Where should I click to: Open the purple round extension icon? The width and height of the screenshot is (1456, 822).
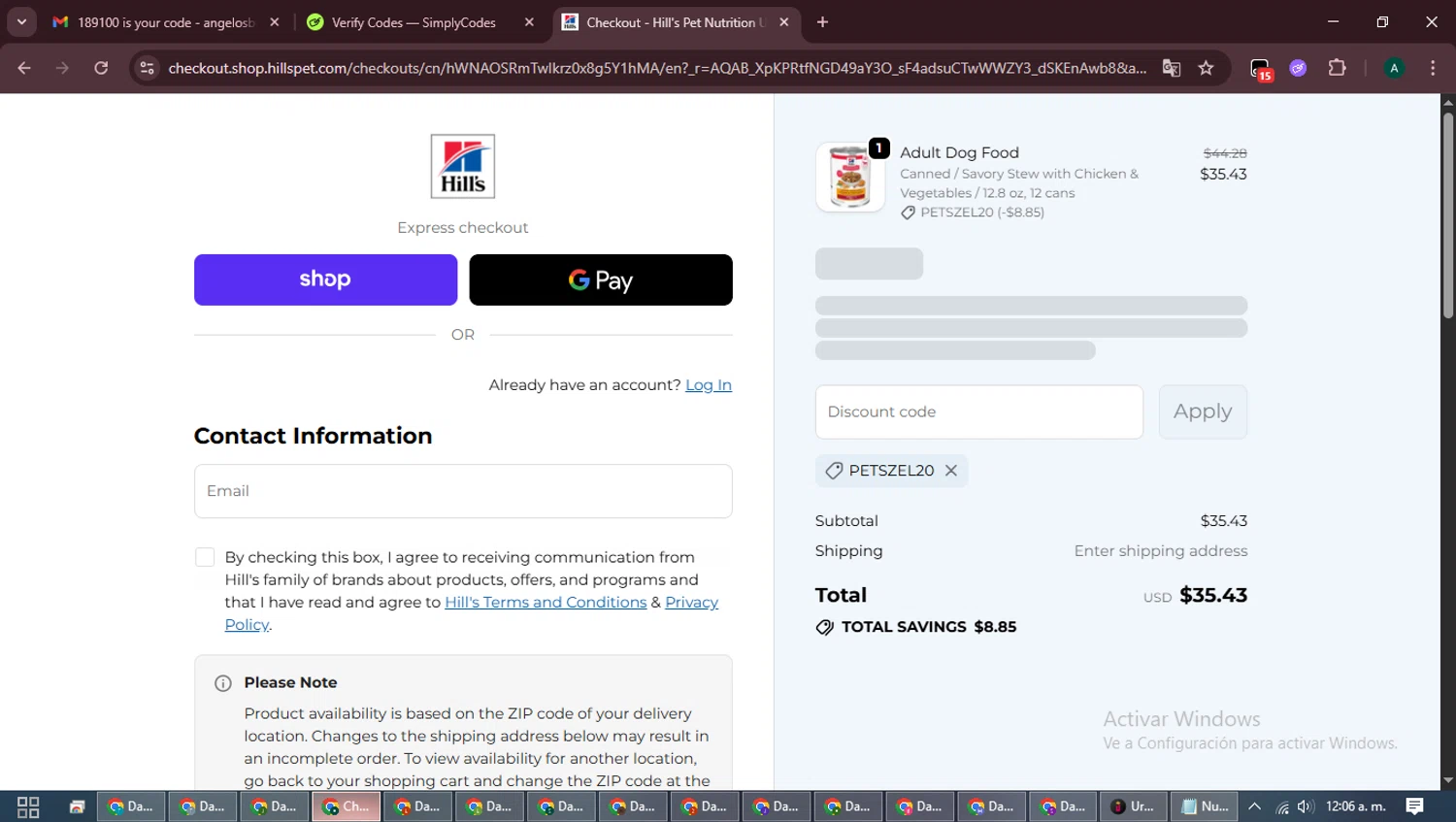tap(1299, 68)
